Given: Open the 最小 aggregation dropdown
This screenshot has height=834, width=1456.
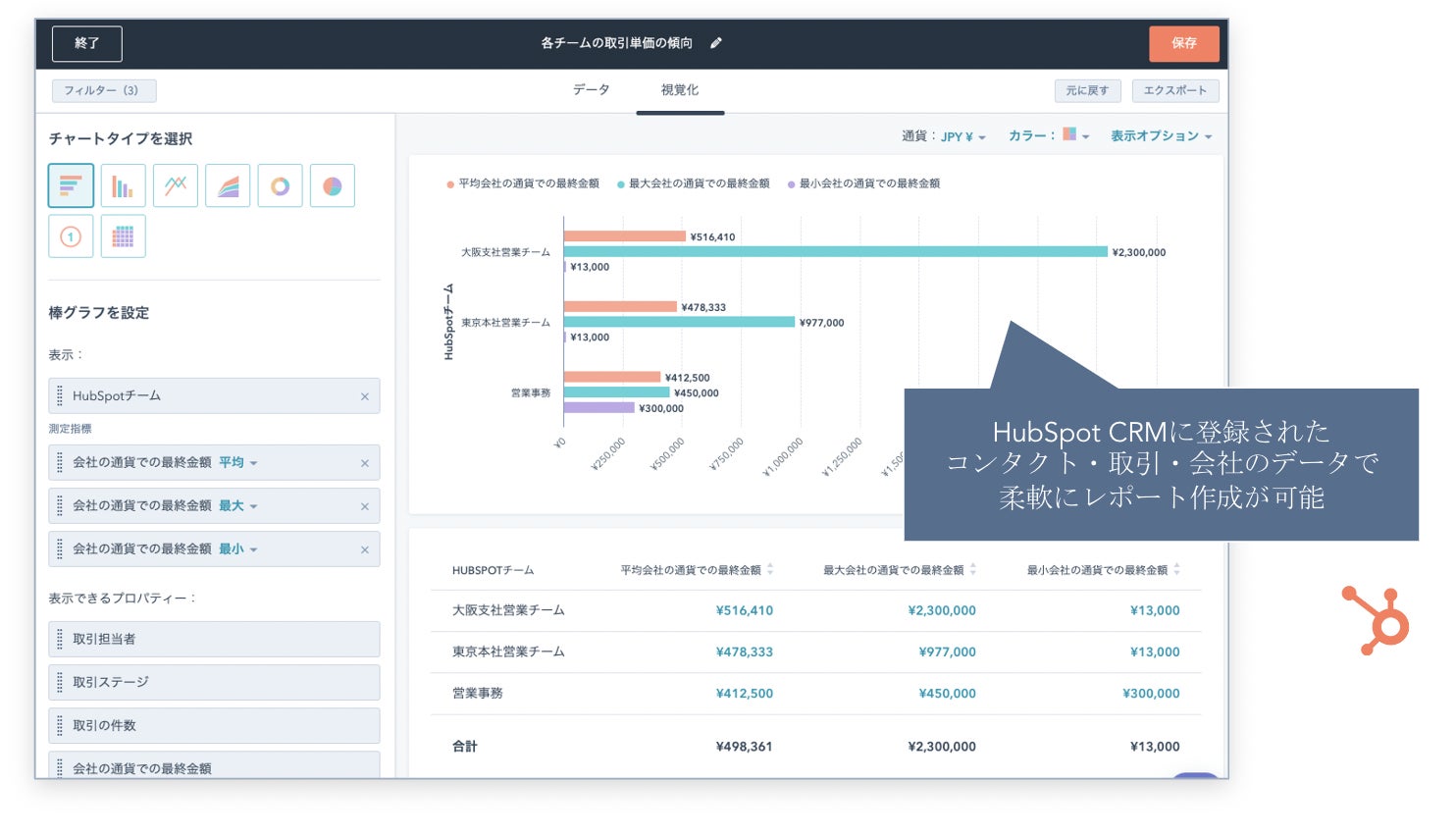Looking at the screenshot, I should tap(238, 549).
